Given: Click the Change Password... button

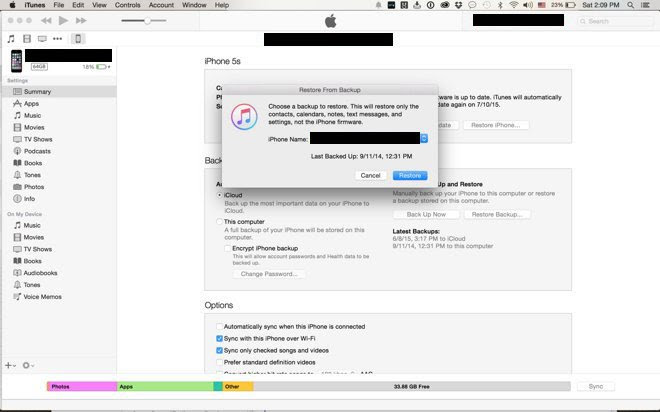Looking at the screenshot, I should (269, 274).
